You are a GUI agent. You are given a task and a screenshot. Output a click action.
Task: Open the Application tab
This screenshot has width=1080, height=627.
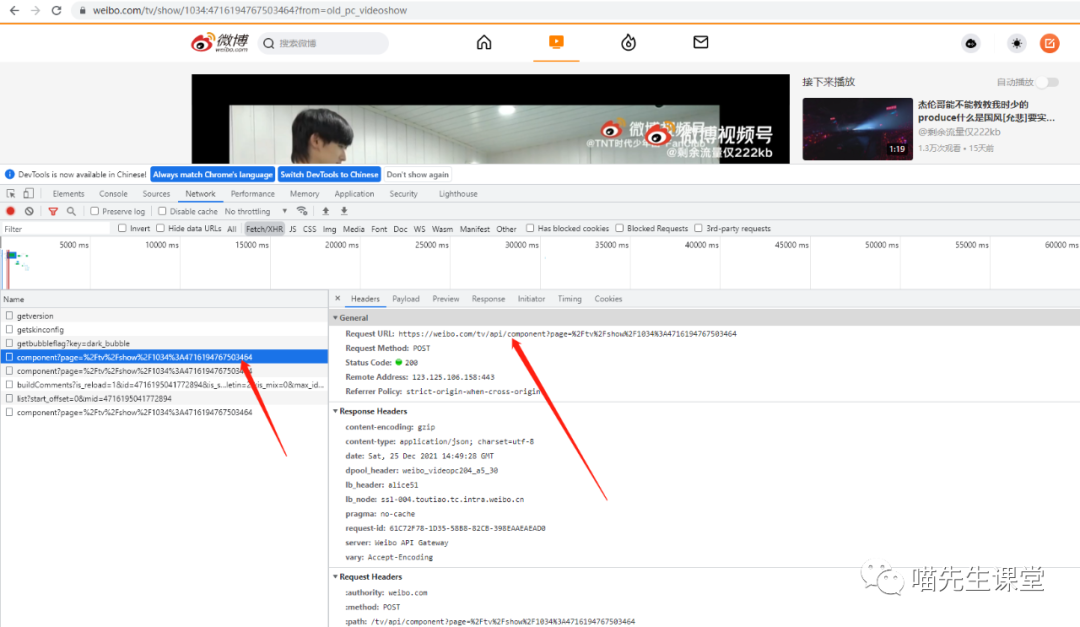point(354,194)
